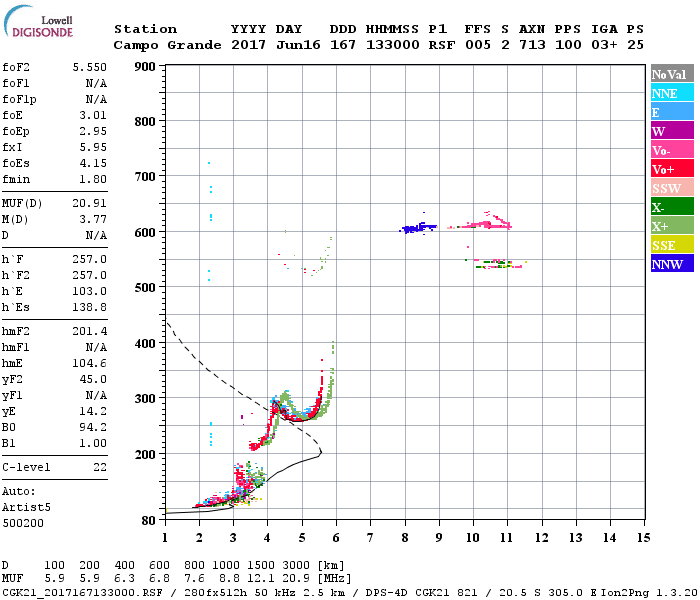Click the 200 km height axis label
700x600 pixels.
point(145,454)
